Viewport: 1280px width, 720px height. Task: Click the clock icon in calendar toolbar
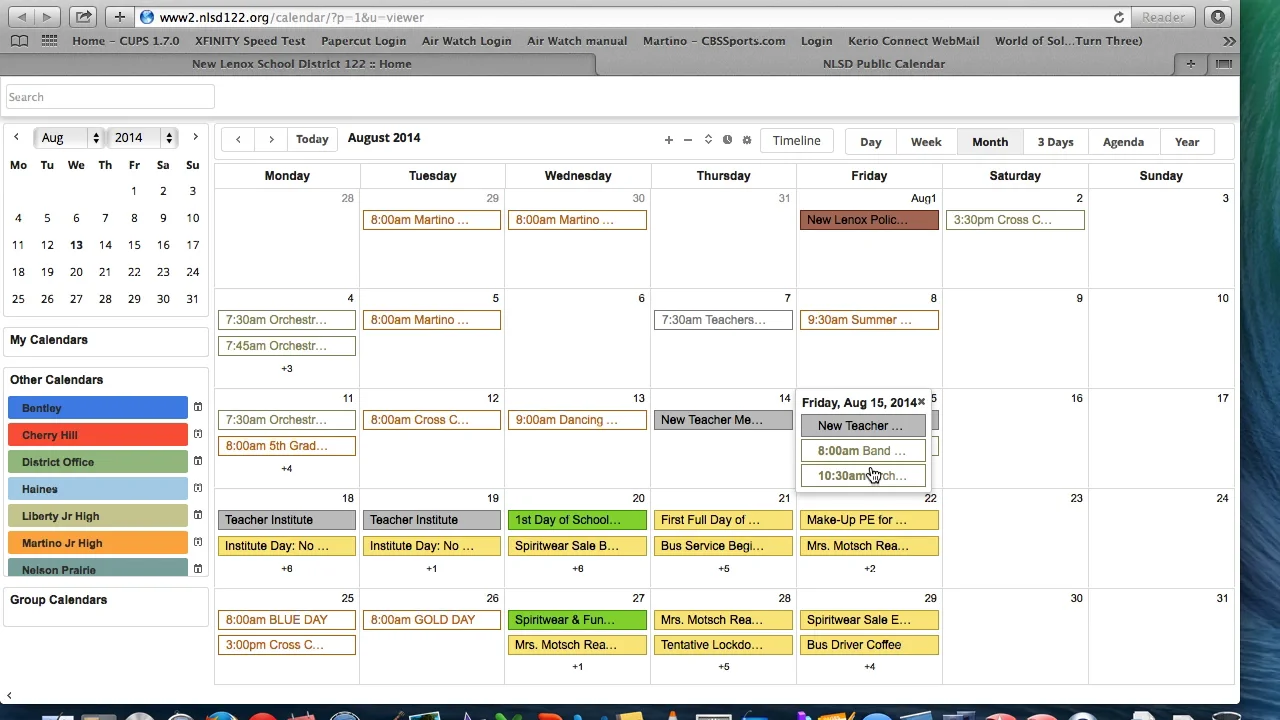click(727, 140)
